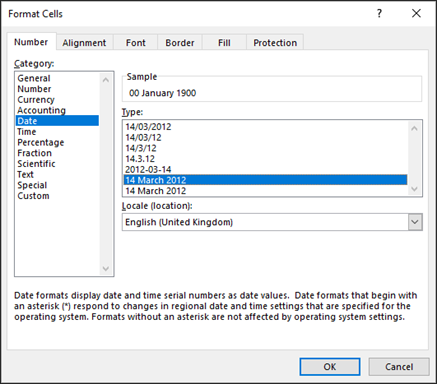437x384 pixels.
Task: Click the Type list down arrow
Action: click(414, 189)
